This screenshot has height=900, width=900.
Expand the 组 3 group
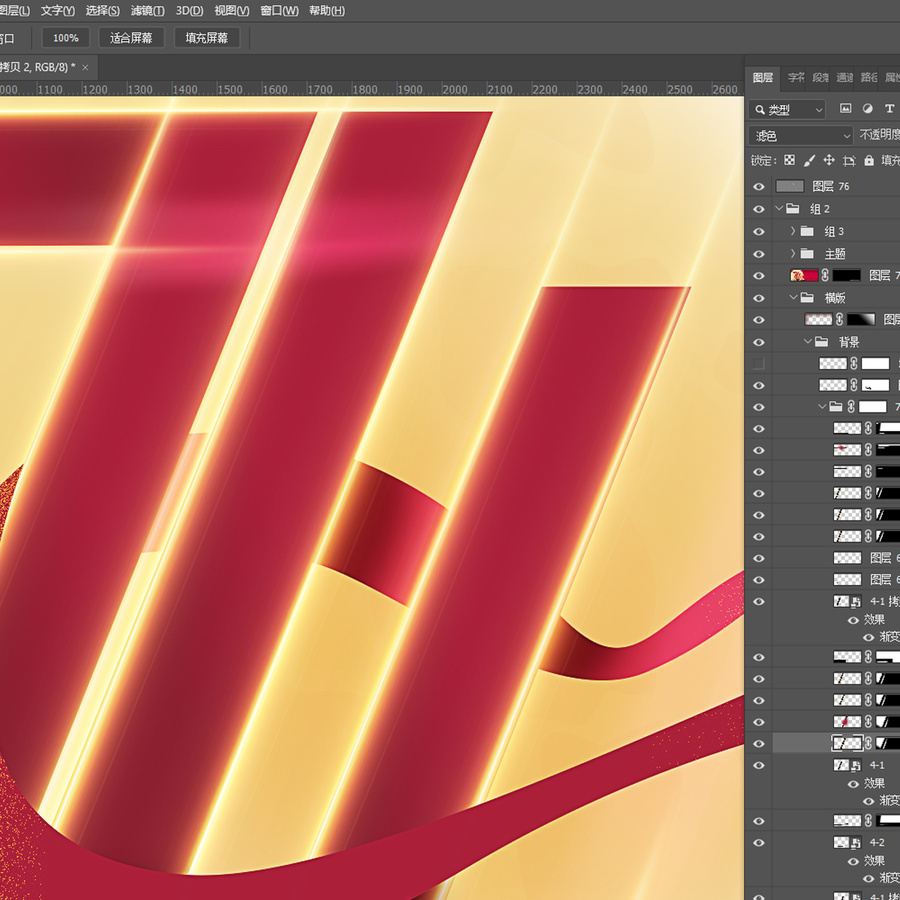793,231
